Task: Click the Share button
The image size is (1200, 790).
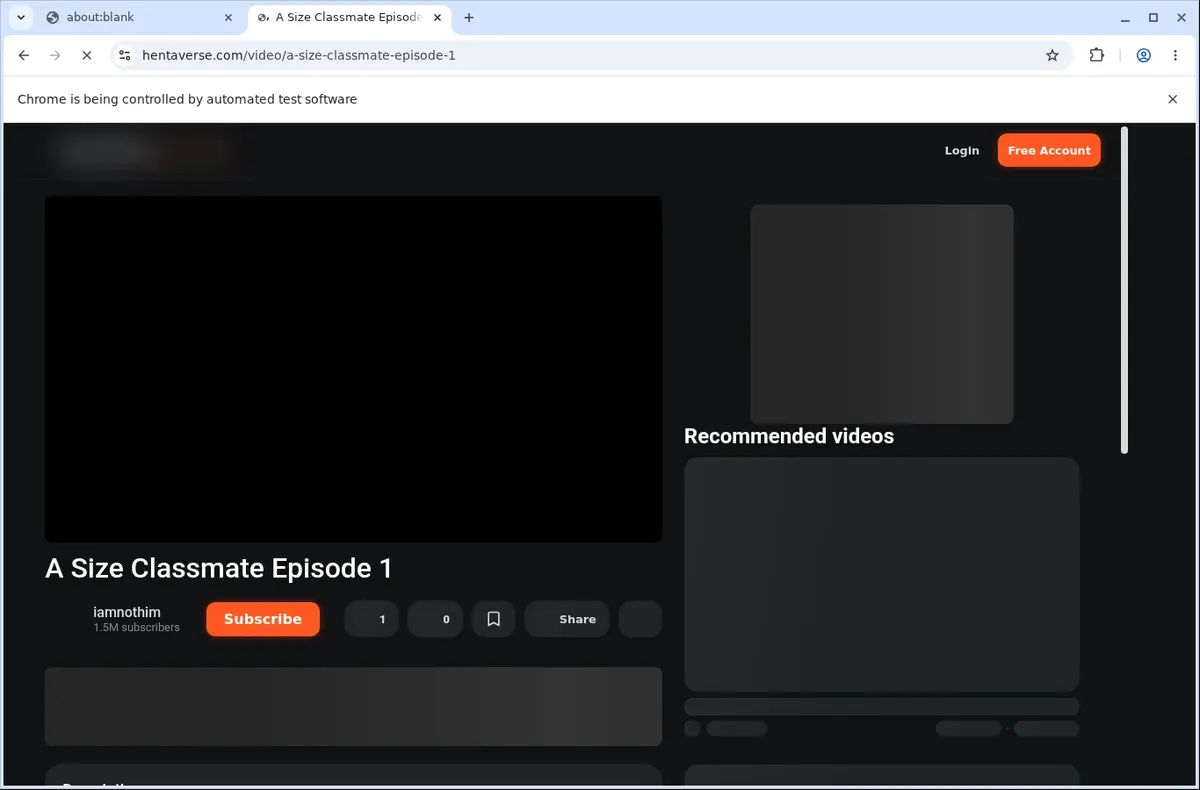Action: tap(567, 619)
